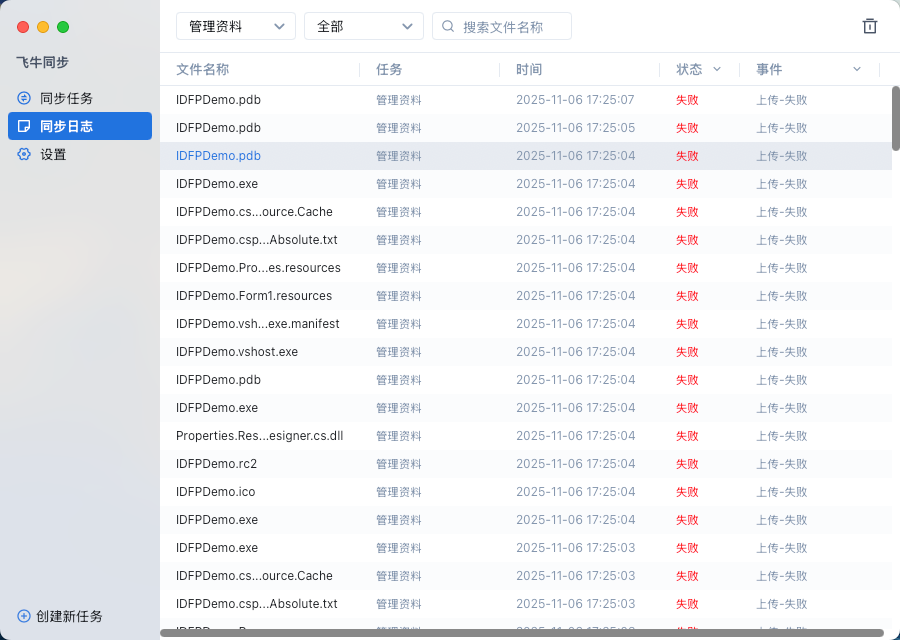Open the 管理资料 task dropdown
Screen dimensions: 900x640
click(x=236, y=26)
